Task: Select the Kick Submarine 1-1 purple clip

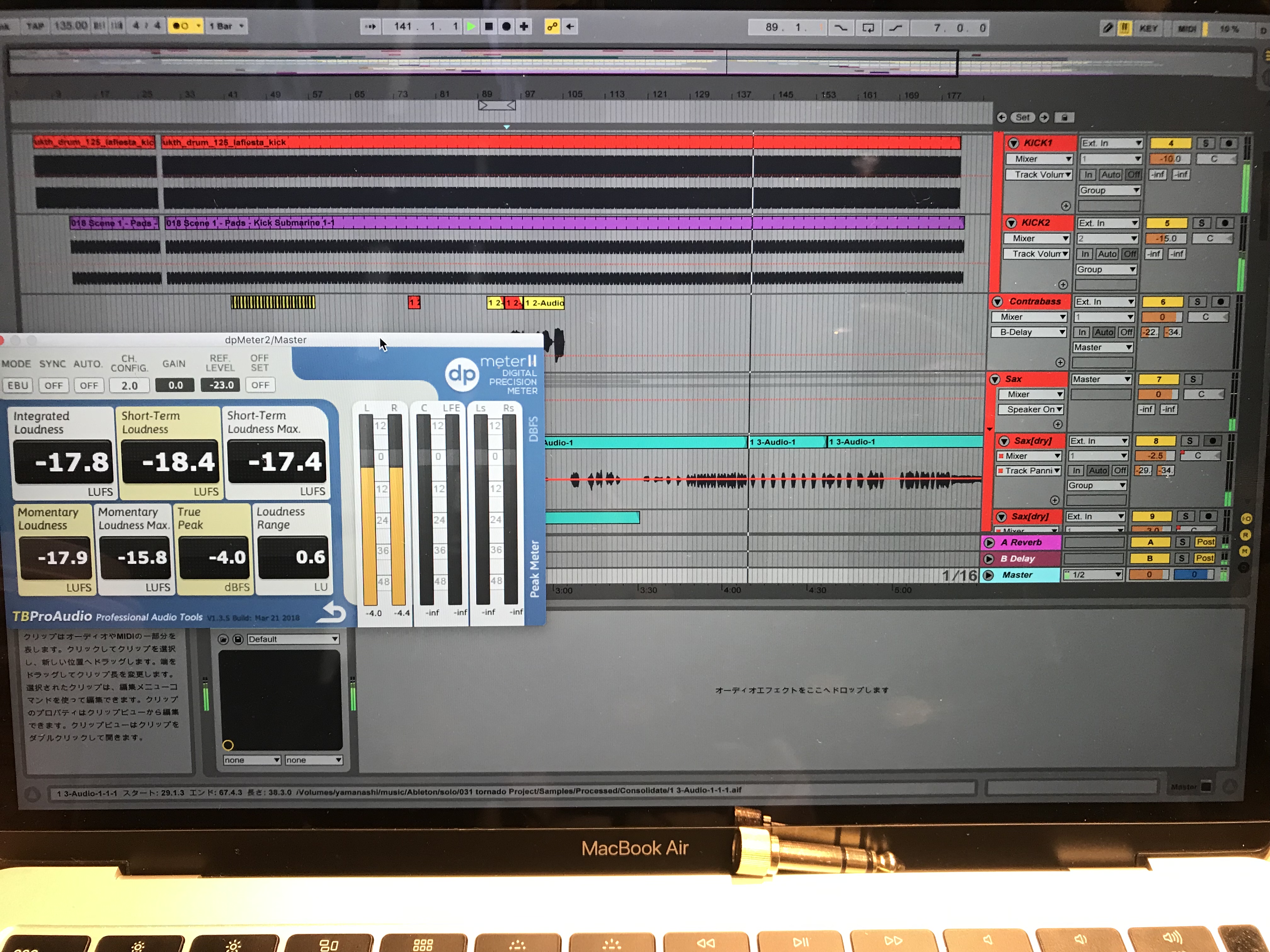Action: click(564, 223)
